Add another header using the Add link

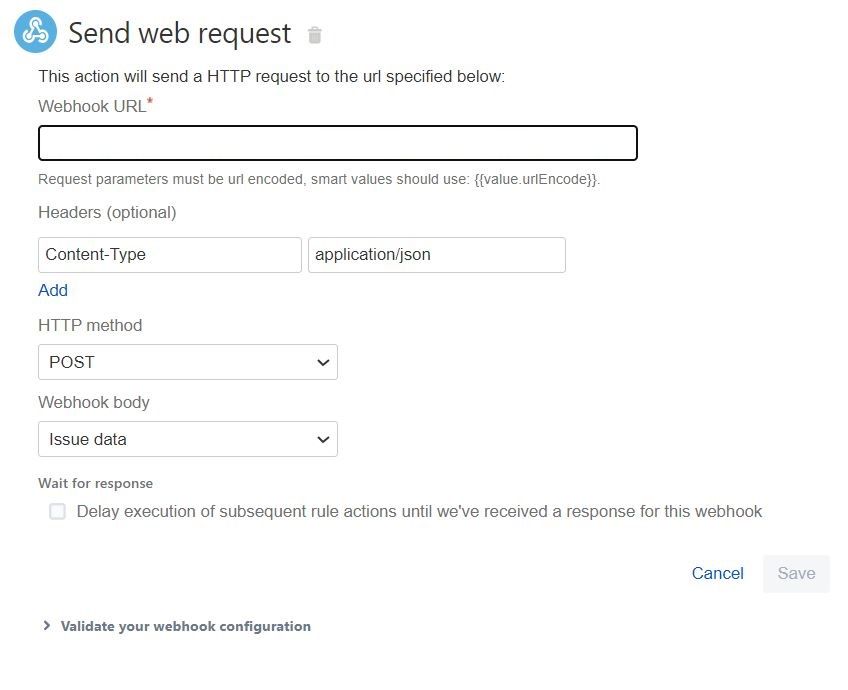coord(53,290)
